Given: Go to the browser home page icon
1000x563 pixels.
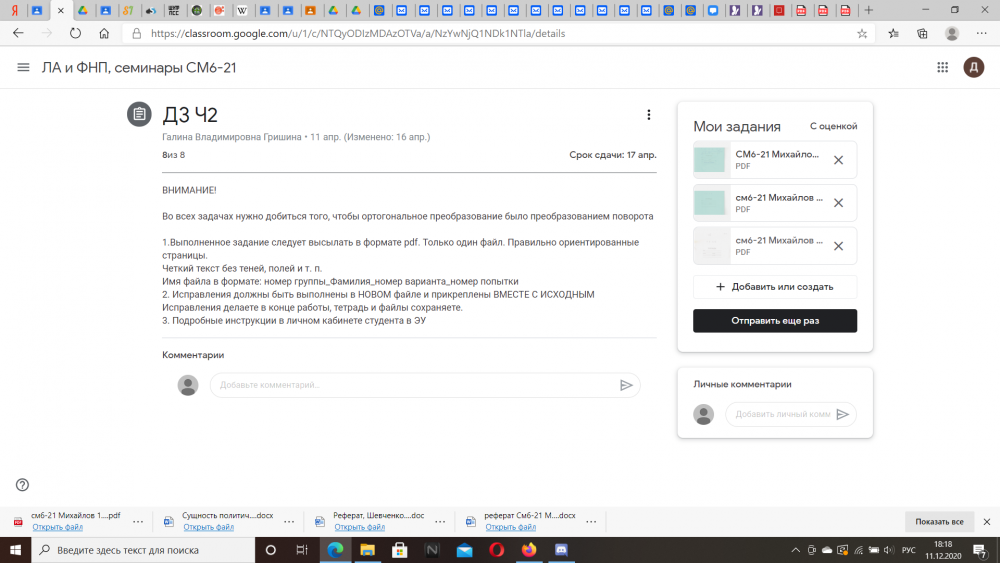Looking at the screenshot, I should (104, 33).
